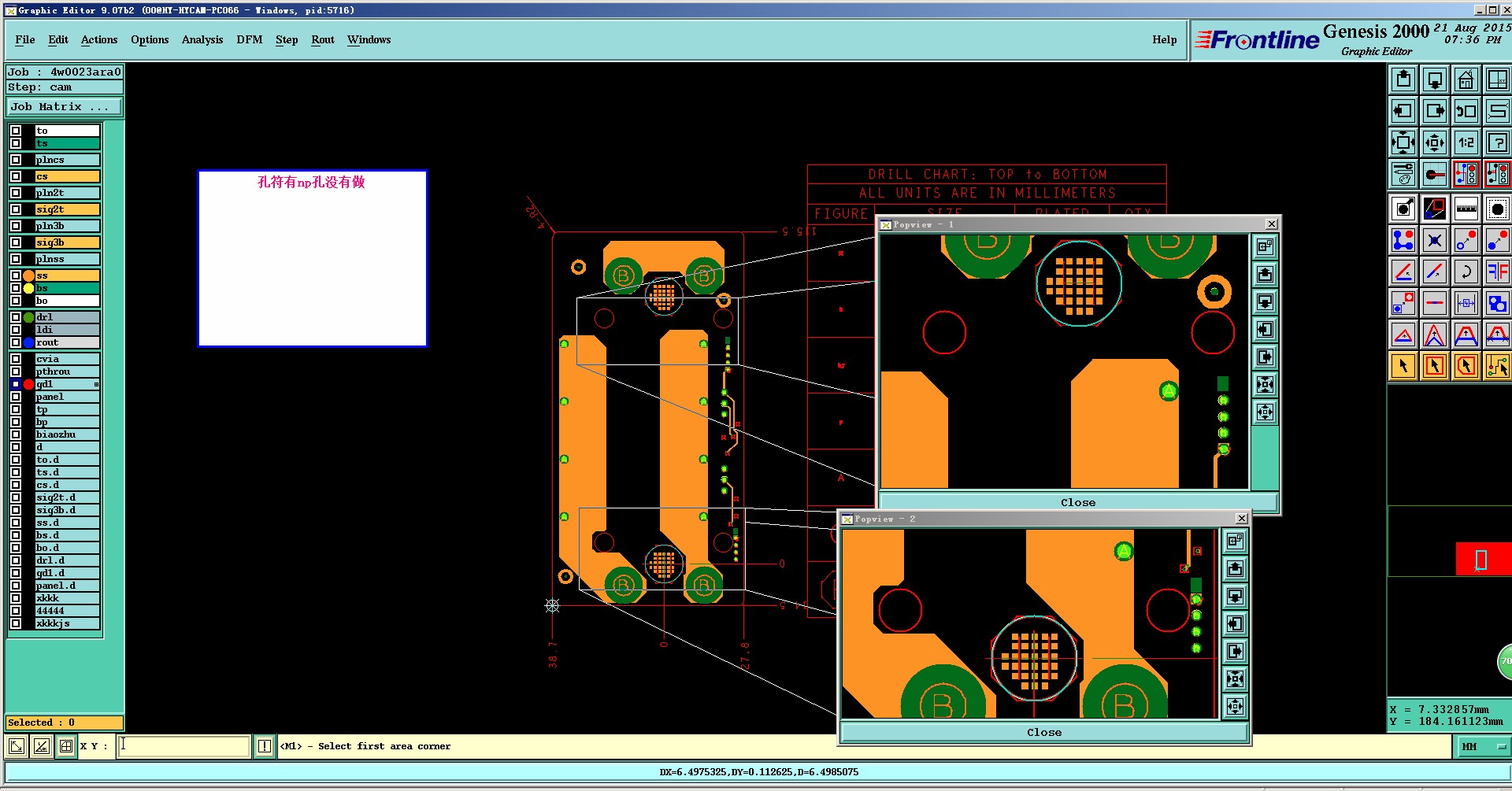Open the MM units dropdown
Viewport: 1512px width, 791px height.
click(1481, 746)
